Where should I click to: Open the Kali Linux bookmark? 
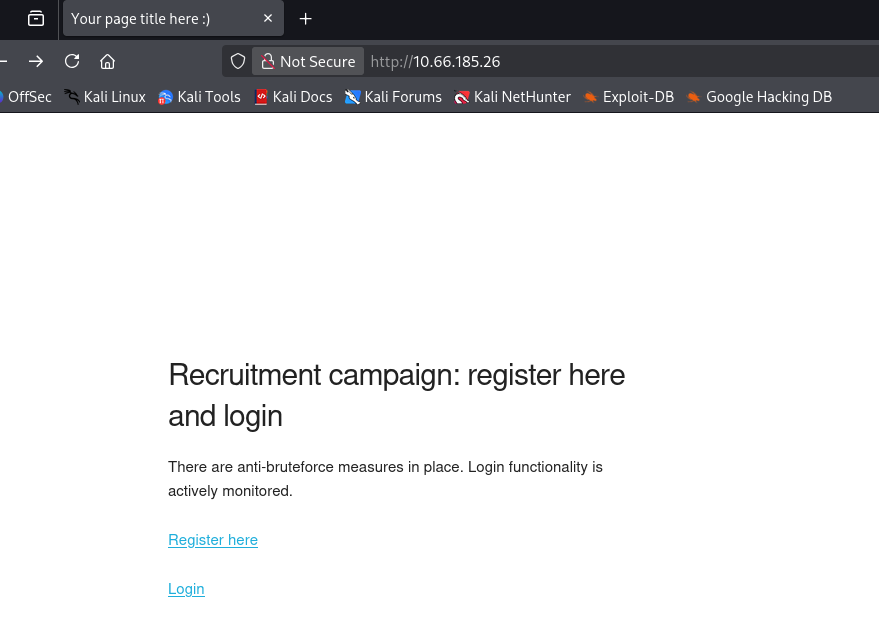(x=105, y=97)
